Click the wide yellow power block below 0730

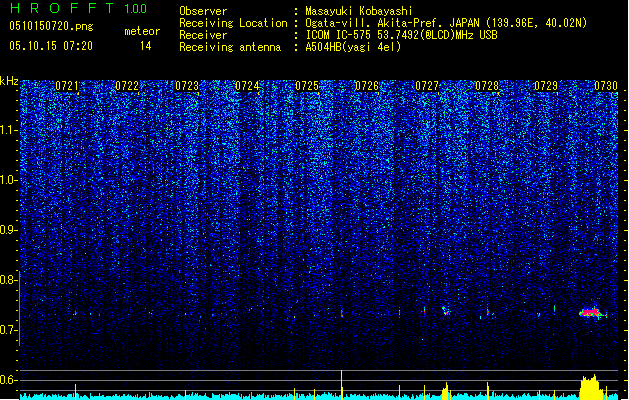(590, 388)
